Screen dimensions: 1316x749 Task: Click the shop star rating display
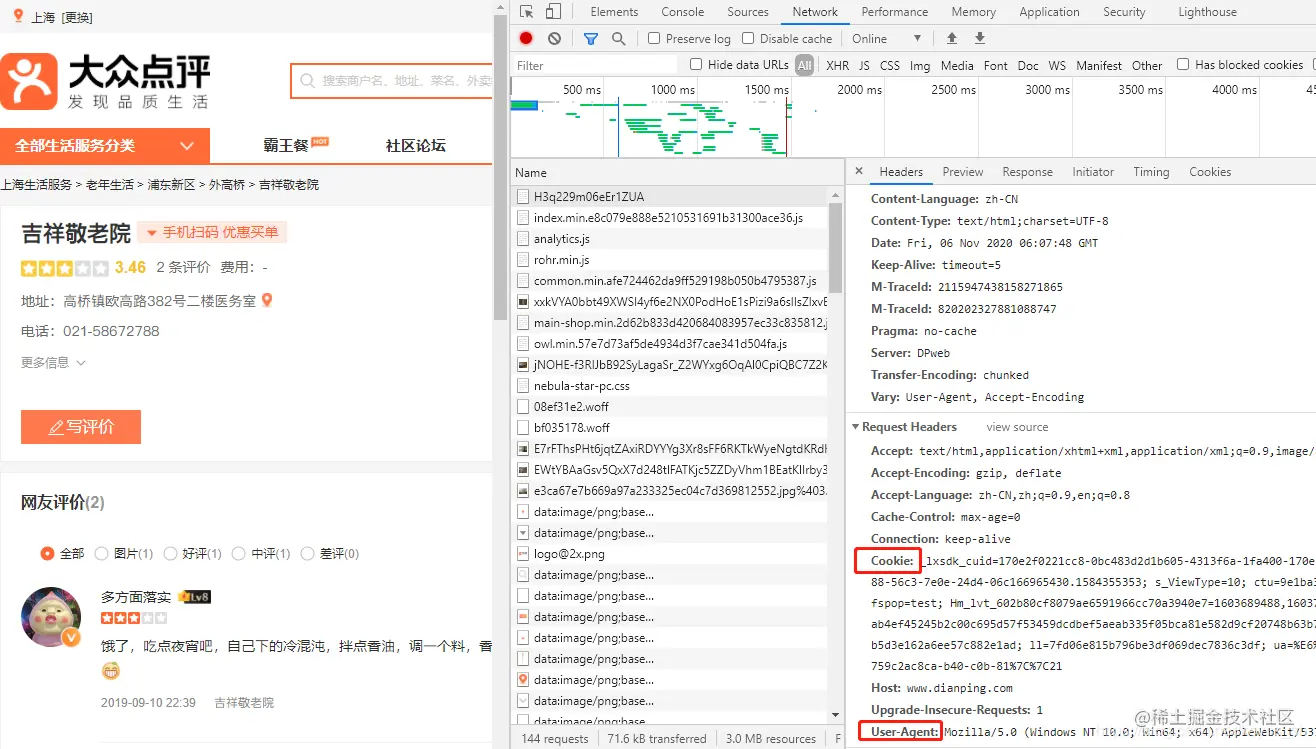pyautogui.click(x=64, y=268)
